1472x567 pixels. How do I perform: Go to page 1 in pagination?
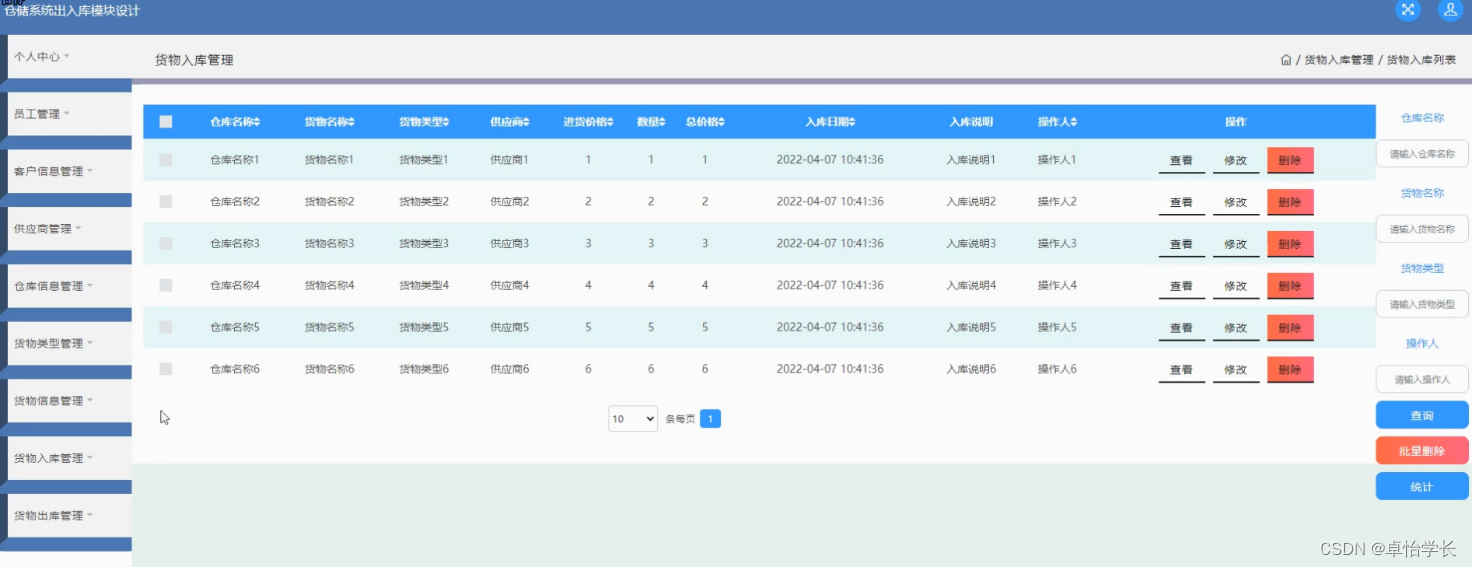710,419
